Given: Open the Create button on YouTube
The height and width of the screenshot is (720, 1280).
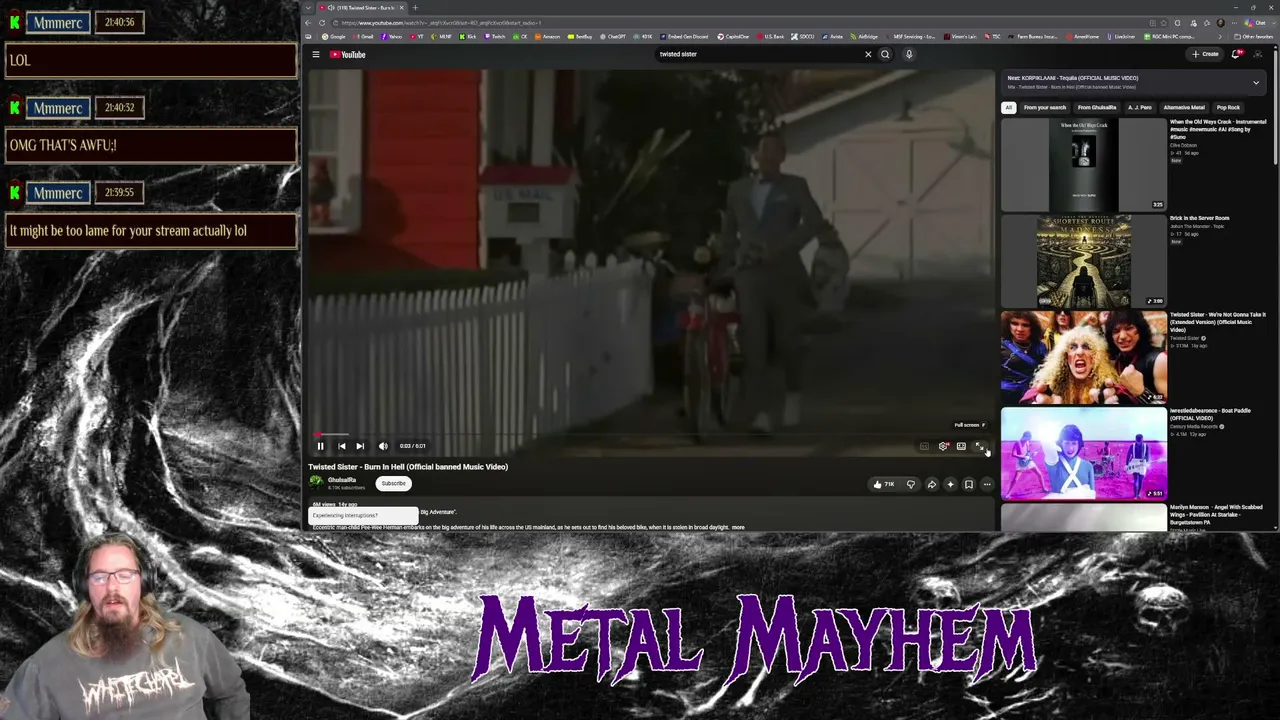Looking at the screenshot, I should pos(1205,54).
